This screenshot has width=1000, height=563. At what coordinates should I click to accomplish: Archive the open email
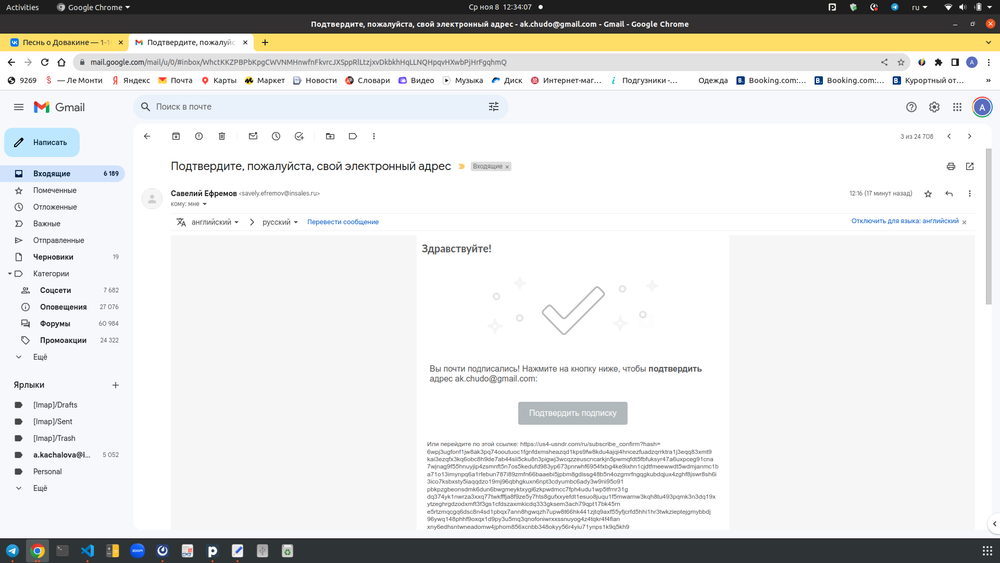tap(176, 136)
